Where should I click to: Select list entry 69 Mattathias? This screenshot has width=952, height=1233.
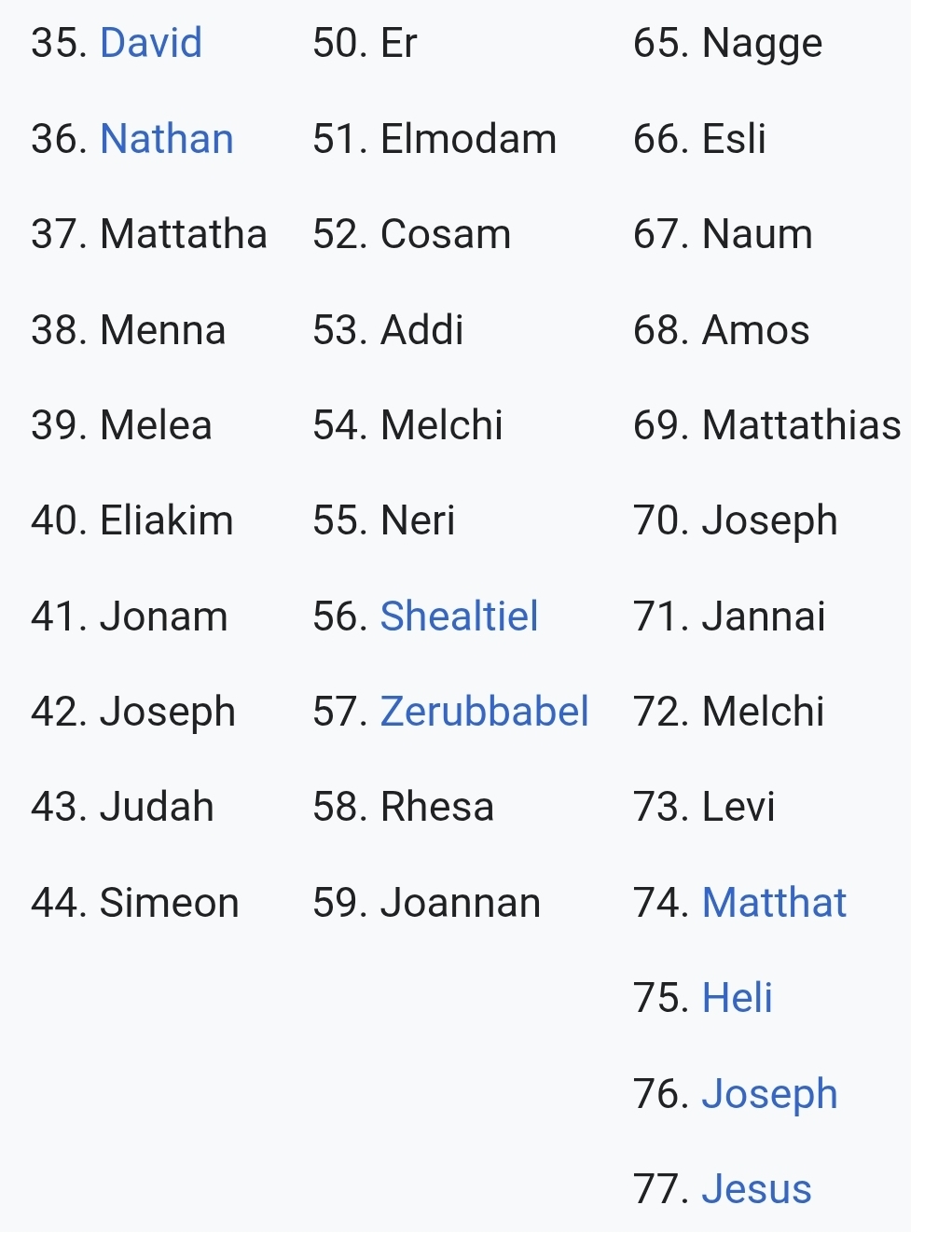(x=767, y=425)
